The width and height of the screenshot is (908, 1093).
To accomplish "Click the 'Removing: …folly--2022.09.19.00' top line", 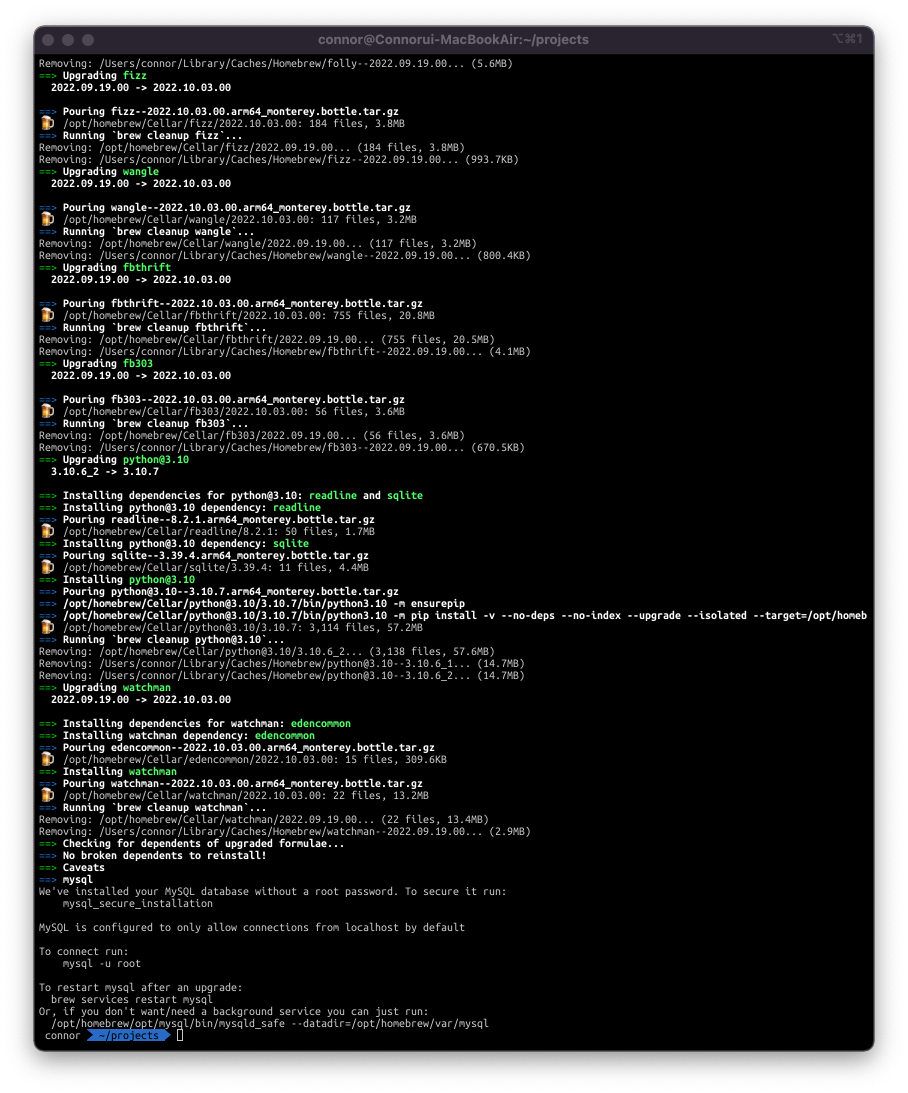I will click(x=276, y=63).
